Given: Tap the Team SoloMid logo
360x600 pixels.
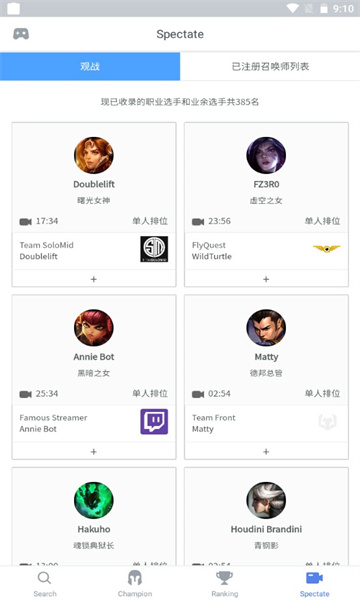Looking at the screenshot, I should pyautogui.click(x=154, y=249).
